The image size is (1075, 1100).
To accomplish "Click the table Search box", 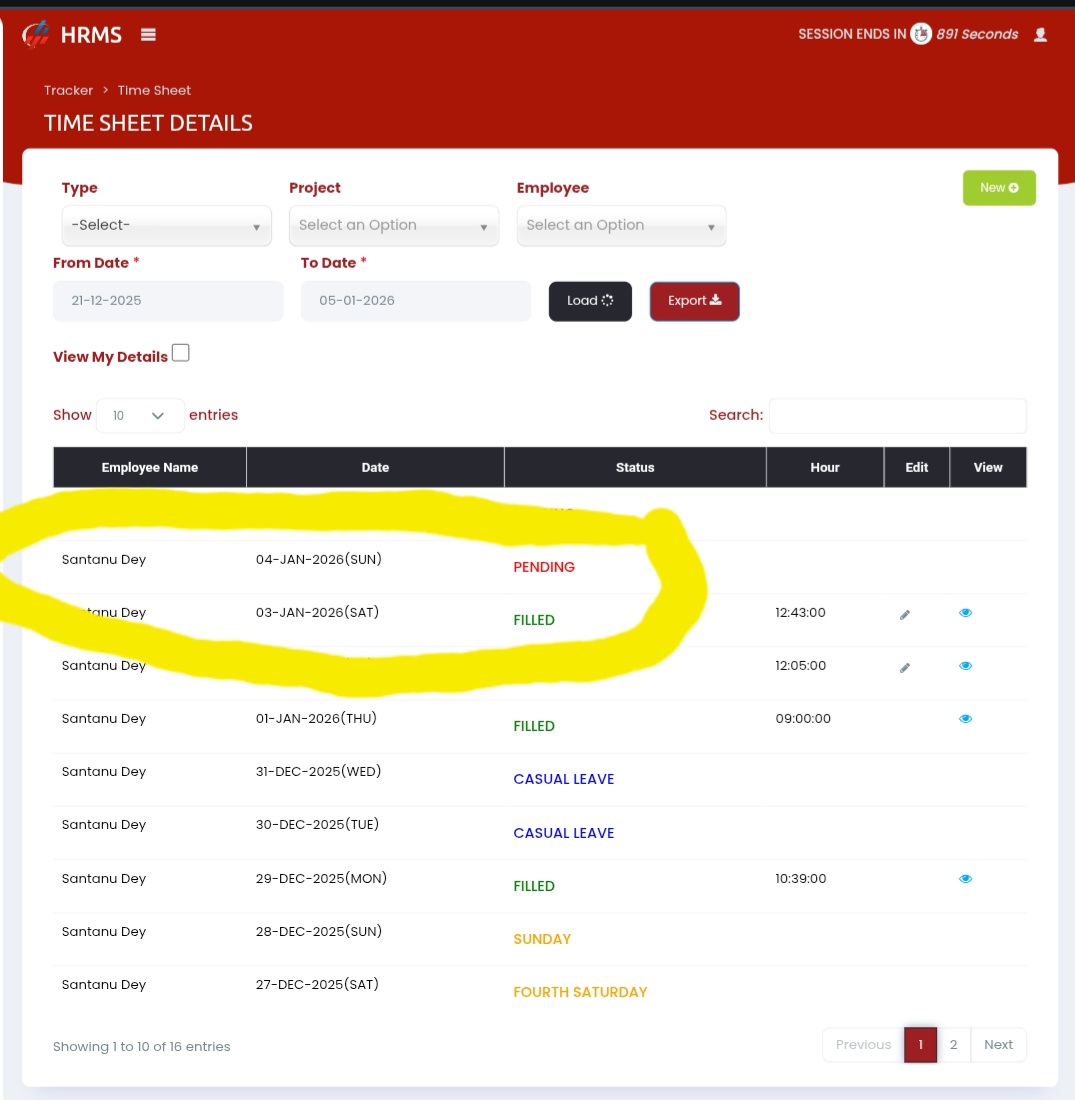I will pyautogui.click(x=897, y=415).
